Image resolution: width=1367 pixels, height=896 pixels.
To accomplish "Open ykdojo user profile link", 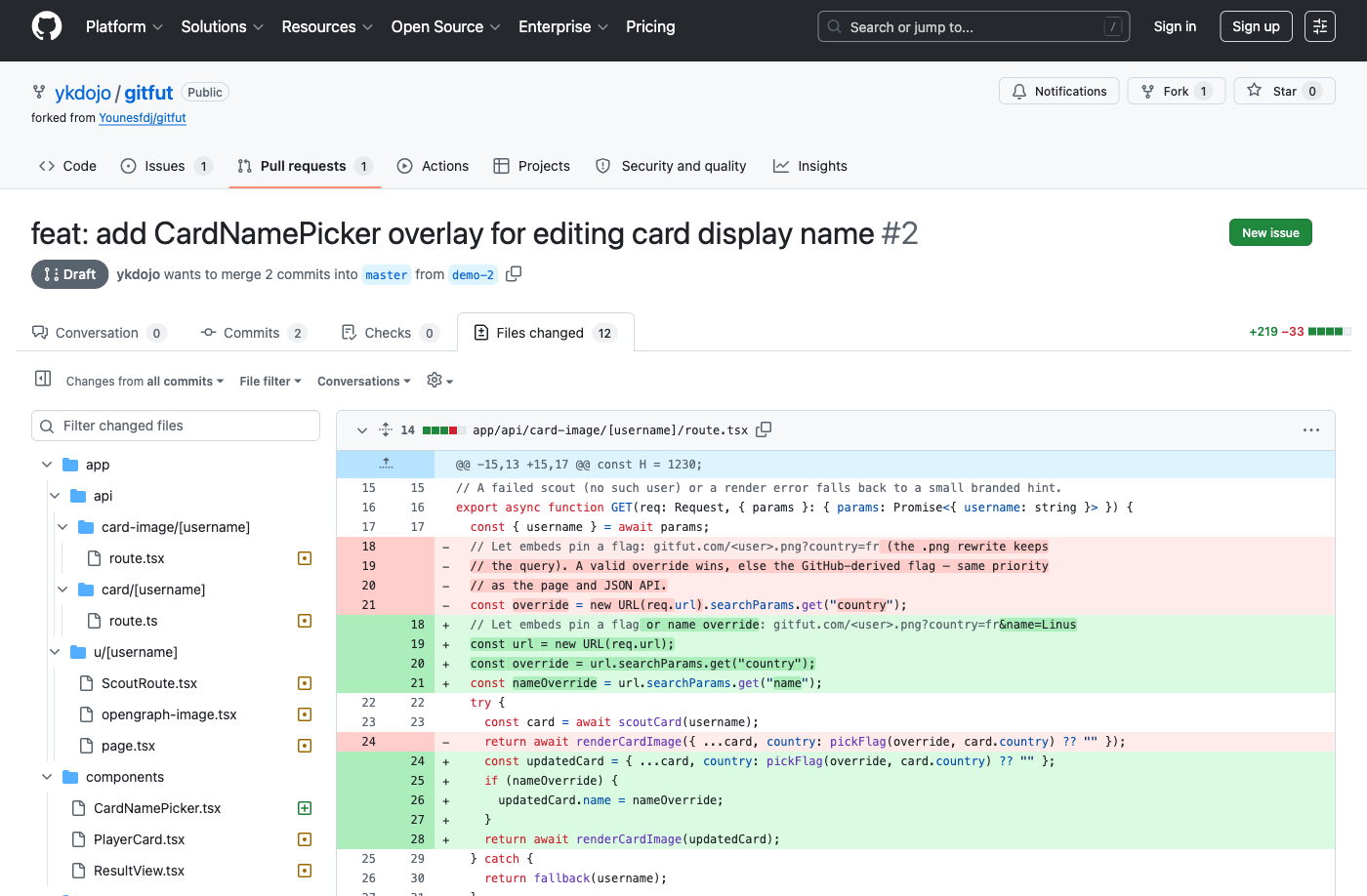I will 83,93.
